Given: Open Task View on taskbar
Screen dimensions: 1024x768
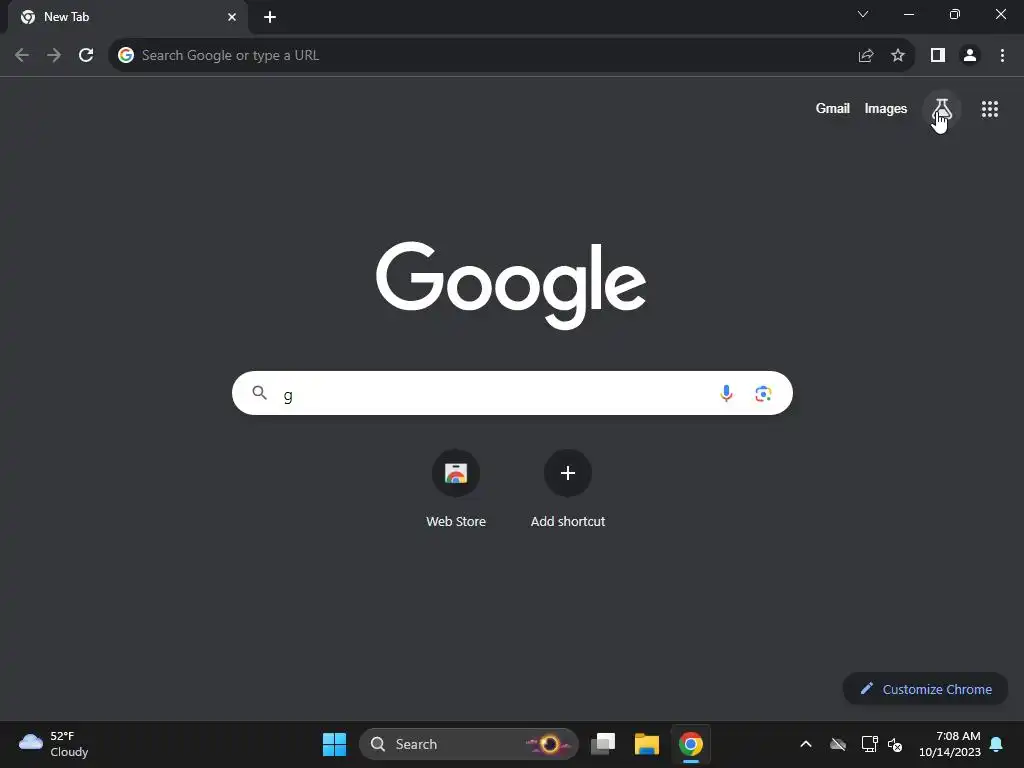Looking at the screenshot, I should (603, 744).
